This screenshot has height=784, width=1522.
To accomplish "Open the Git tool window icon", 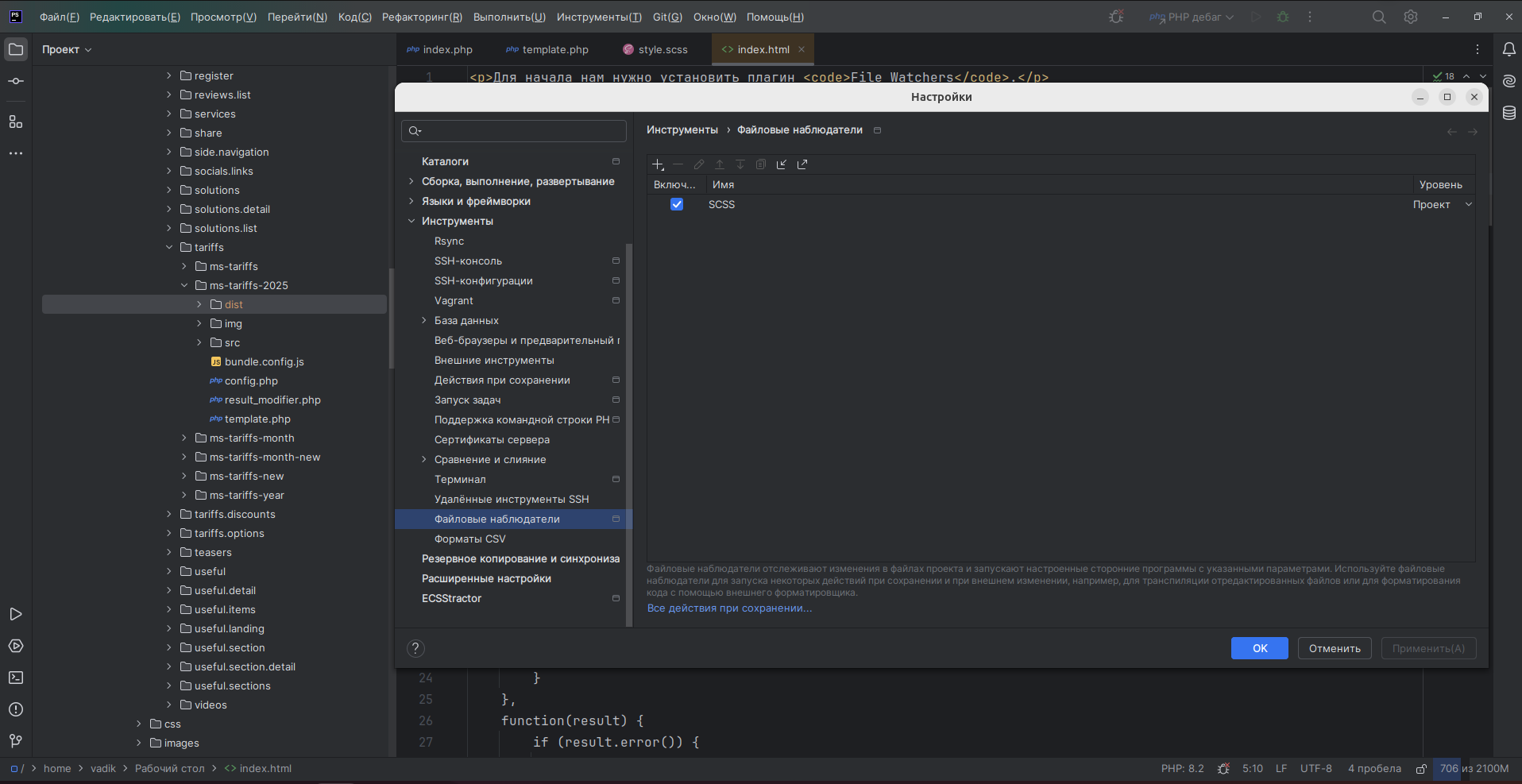I will point(16,741).
